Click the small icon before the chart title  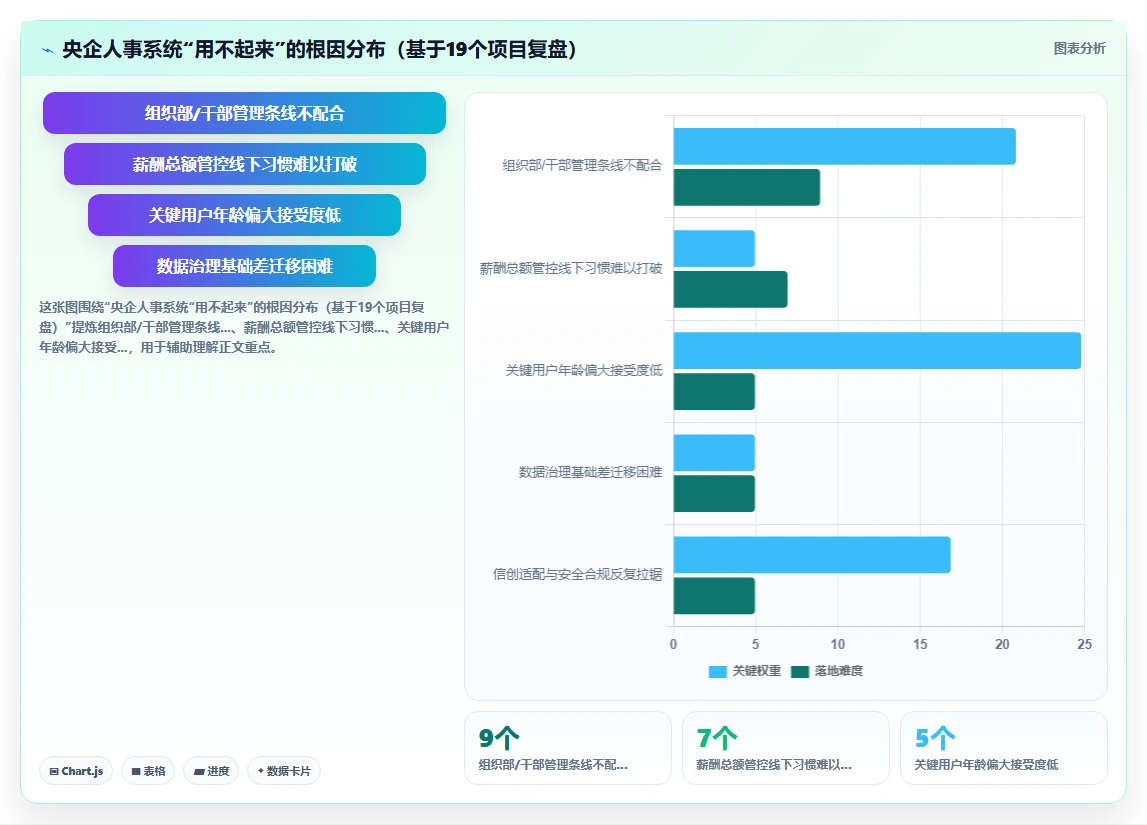point(48,50)
